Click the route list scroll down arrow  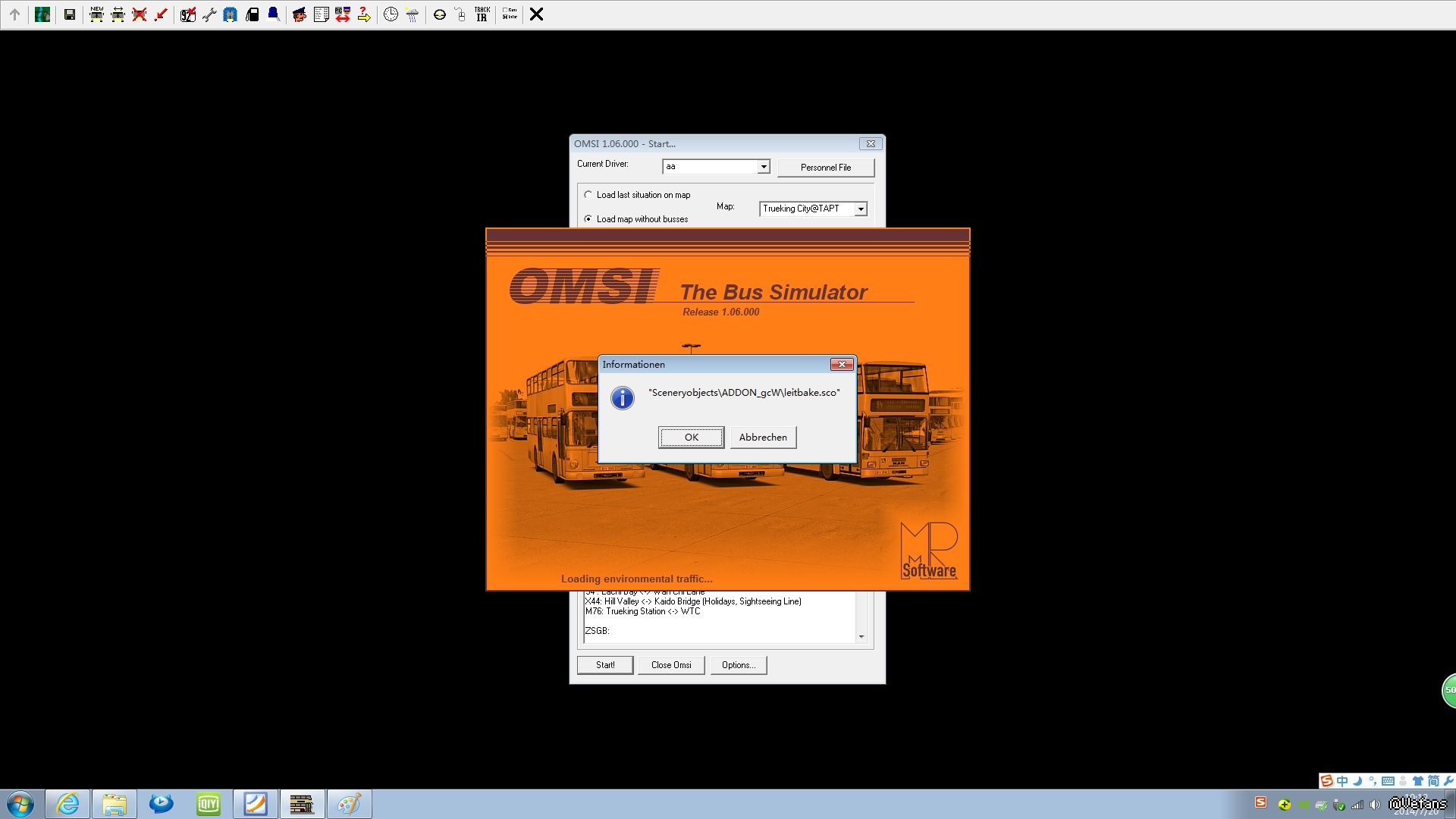tap(861, 637)
